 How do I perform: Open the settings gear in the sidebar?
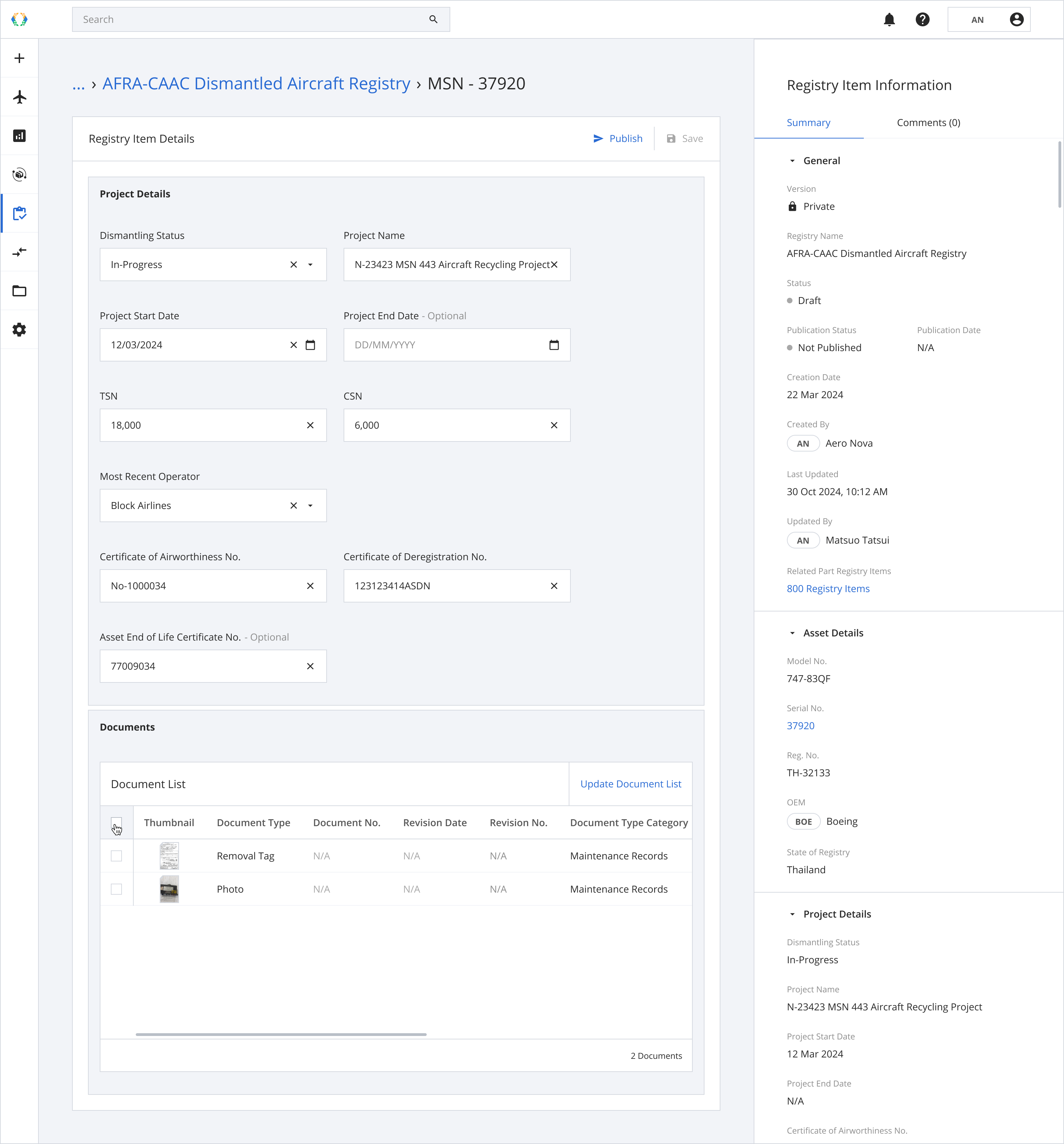click(20, 330)
